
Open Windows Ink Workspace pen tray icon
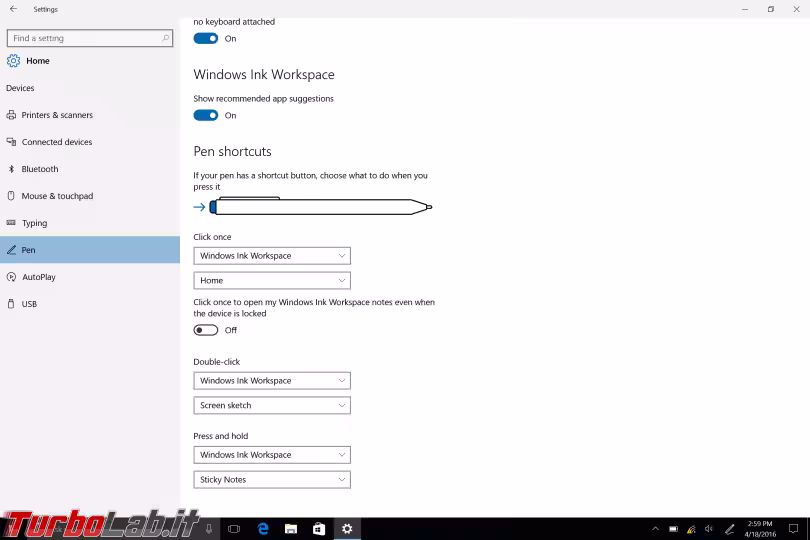729,529
